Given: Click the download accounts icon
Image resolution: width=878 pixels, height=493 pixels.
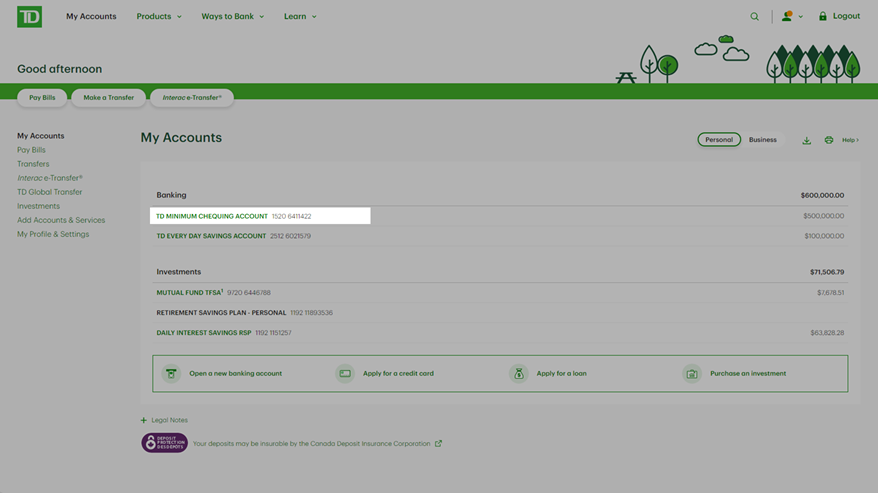Looking at the screenshot, I should pyautogui.click(x=807, y=140).
